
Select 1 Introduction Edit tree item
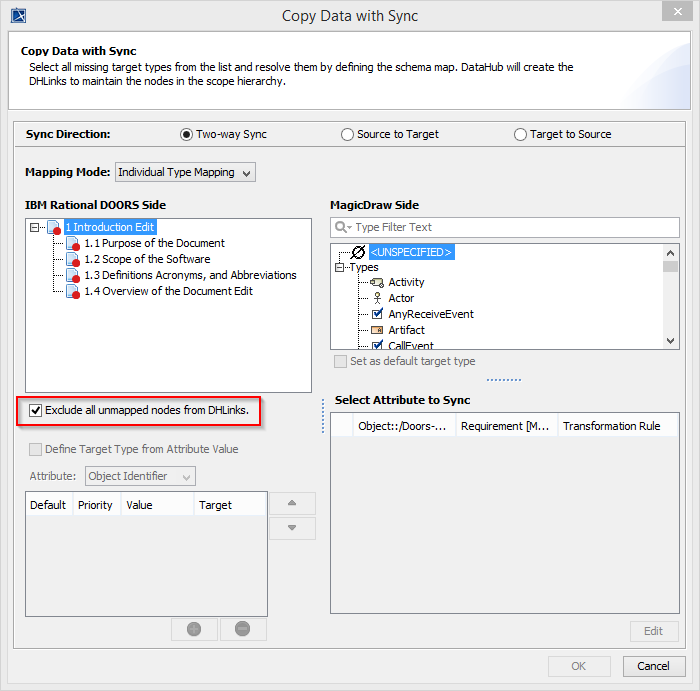pos(110,227)
